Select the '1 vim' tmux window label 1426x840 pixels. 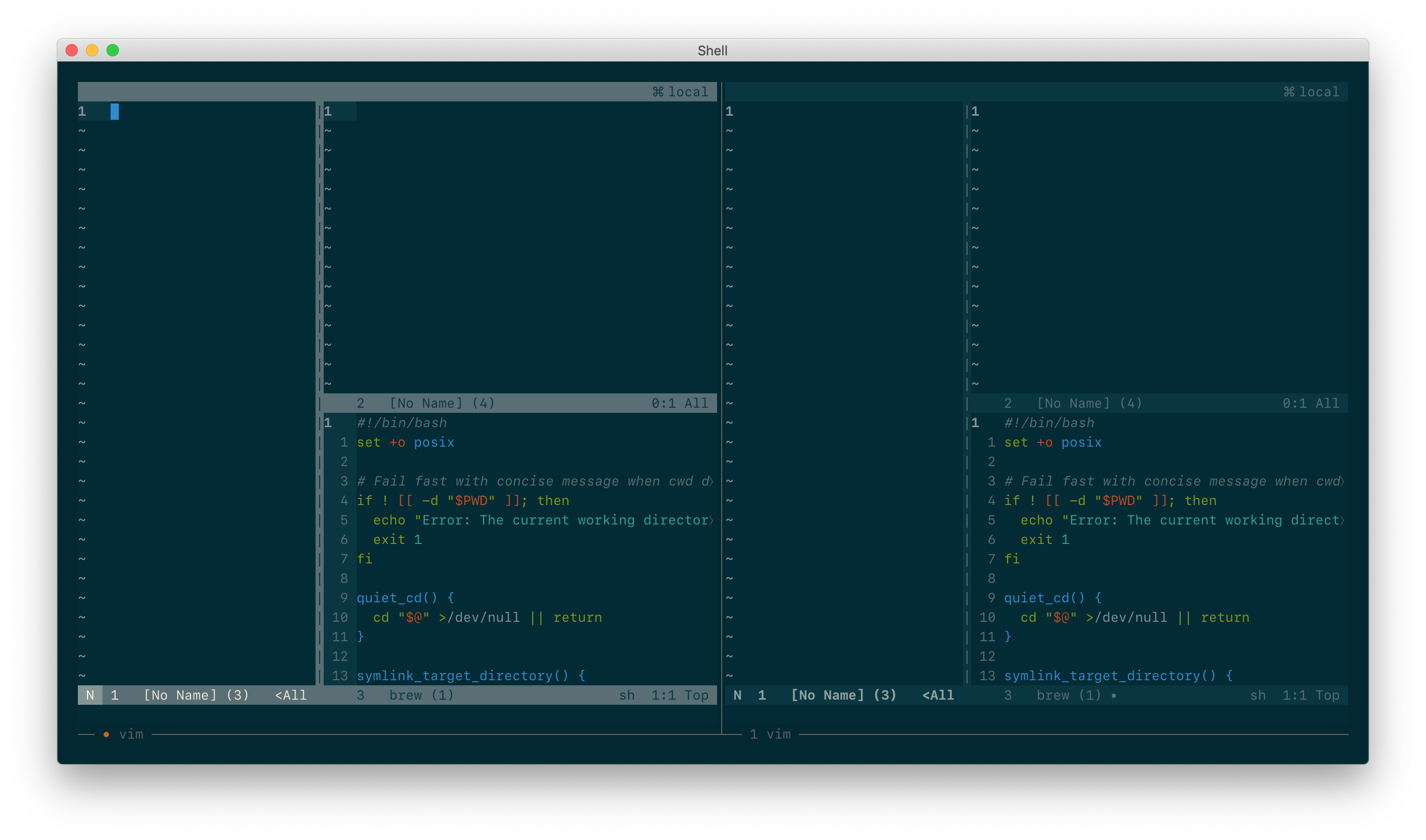pos(770,734)
